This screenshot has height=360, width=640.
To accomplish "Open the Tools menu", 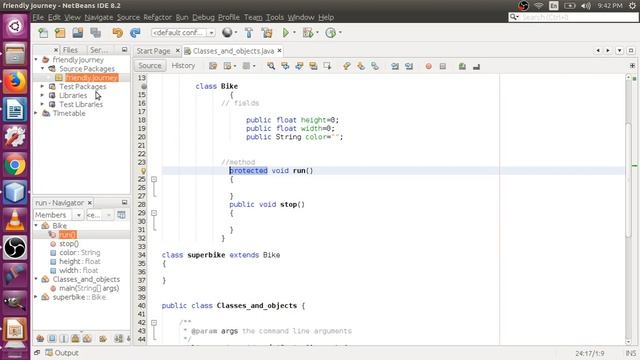I will 275,17.
